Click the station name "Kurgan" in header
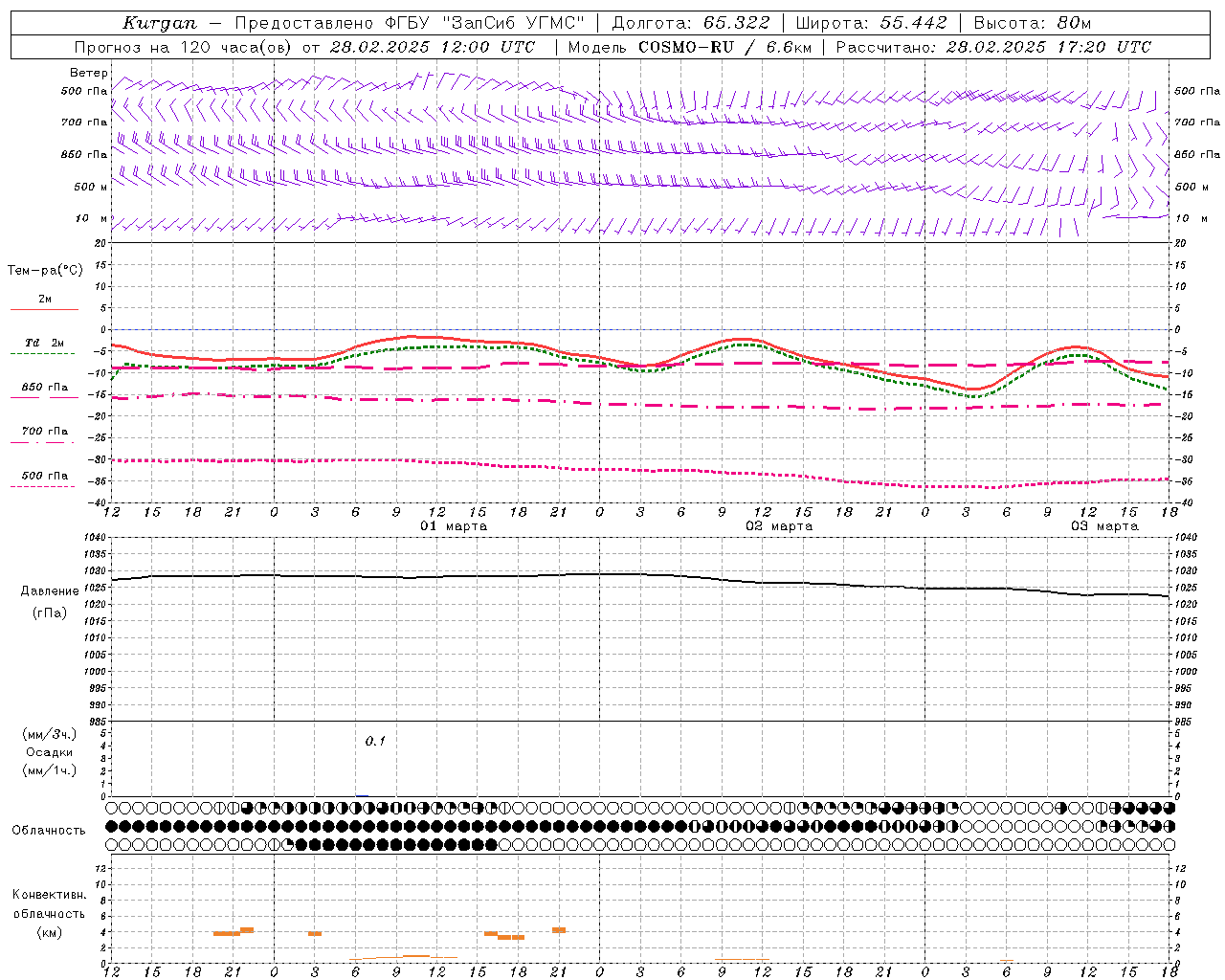 point(160,23)
